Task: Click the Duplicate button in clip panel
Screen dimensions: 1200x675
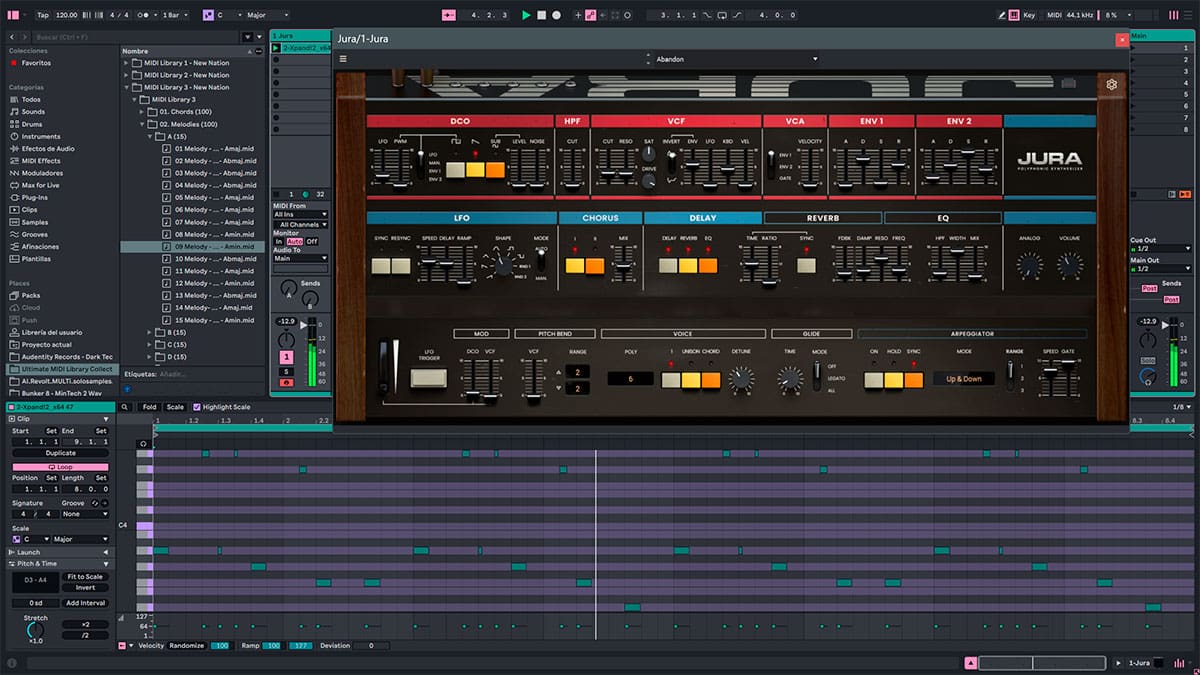Action: tap(60, 452)
